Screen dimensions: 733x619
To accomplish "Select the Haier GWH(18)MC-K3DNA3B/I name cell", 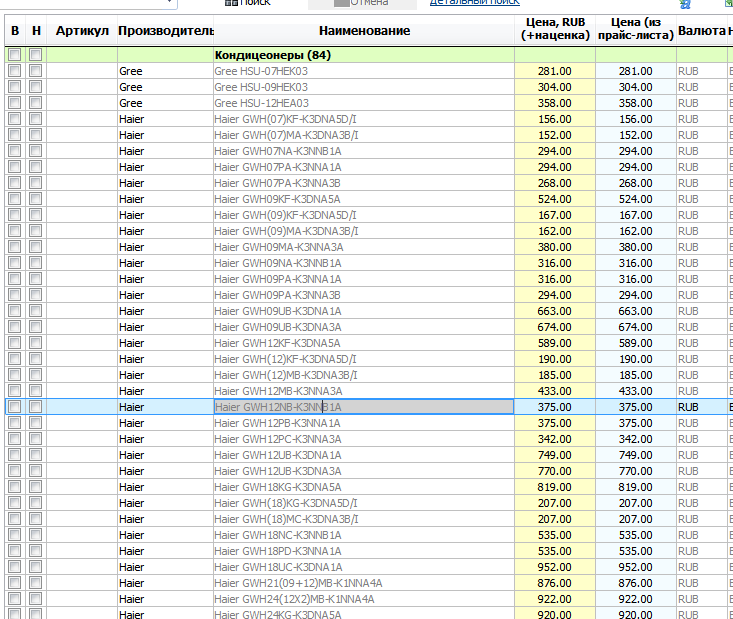I will (x=364, y=518).
